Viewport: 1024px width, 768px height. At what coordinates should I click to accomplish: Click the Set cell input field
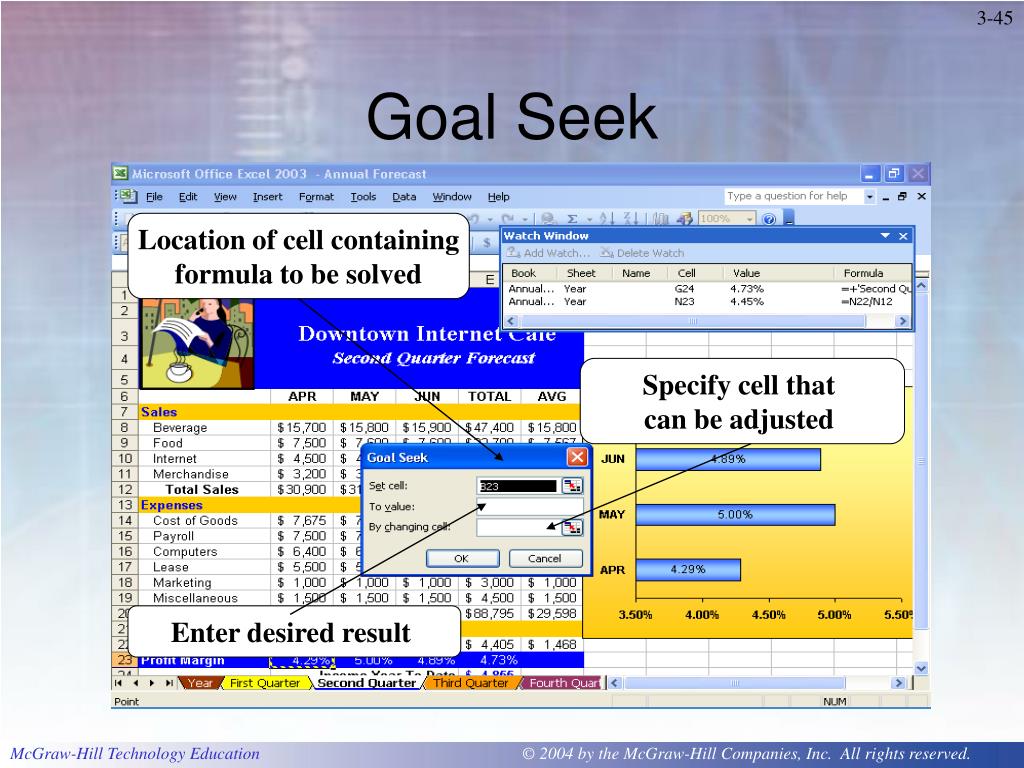point(518,486)
